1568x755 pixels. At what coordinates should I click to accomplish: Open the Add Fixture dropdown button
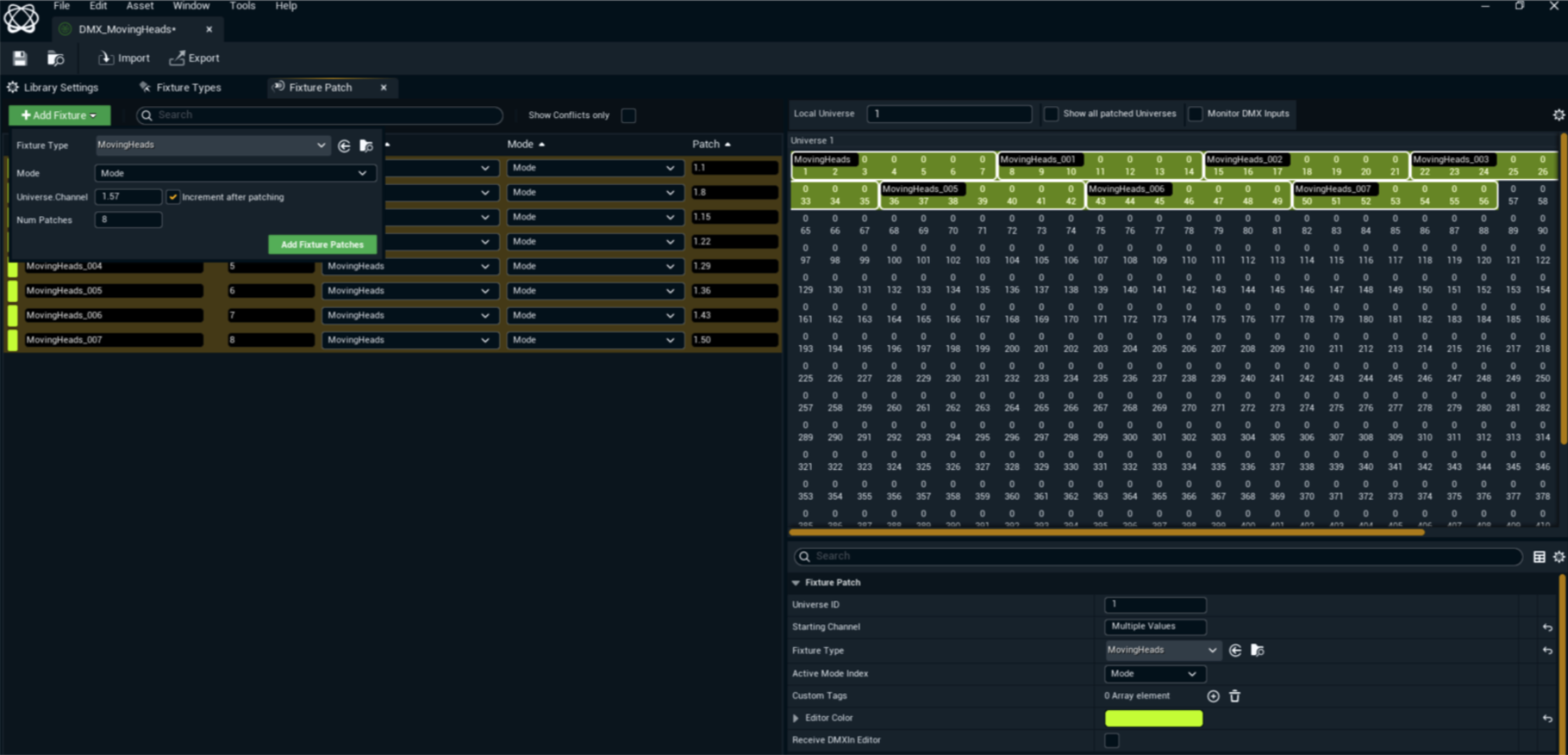point(59,115)
